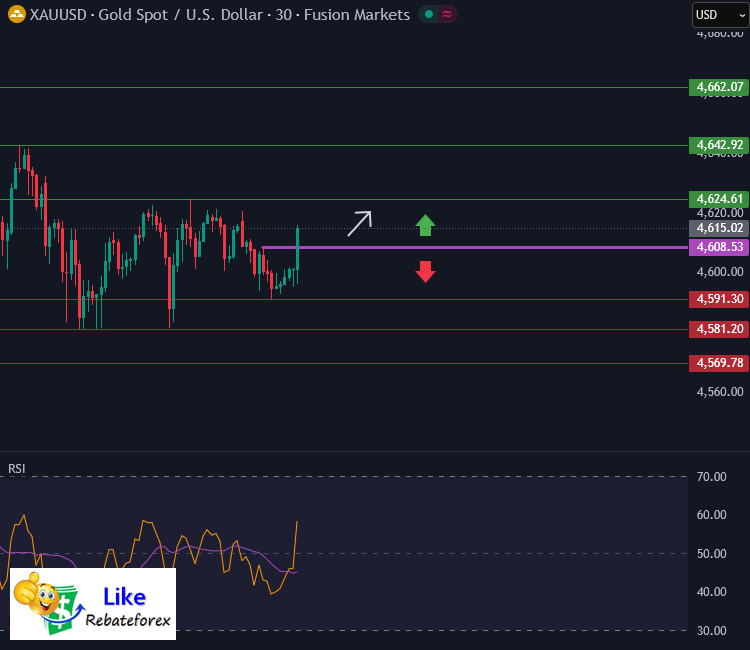Click the 50.00 RSI scale value
The height and width of the screenshot is (650, 750).
(711, 554)
